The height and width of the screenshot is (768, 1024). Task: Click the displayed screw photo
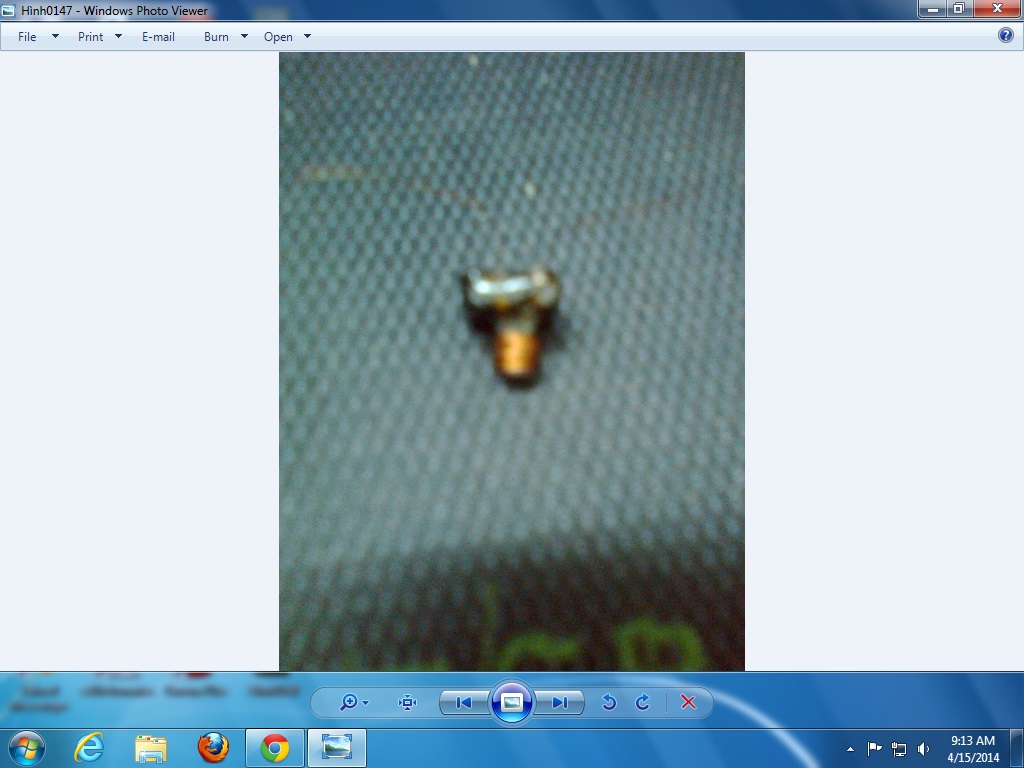click(x=512, y=361)
